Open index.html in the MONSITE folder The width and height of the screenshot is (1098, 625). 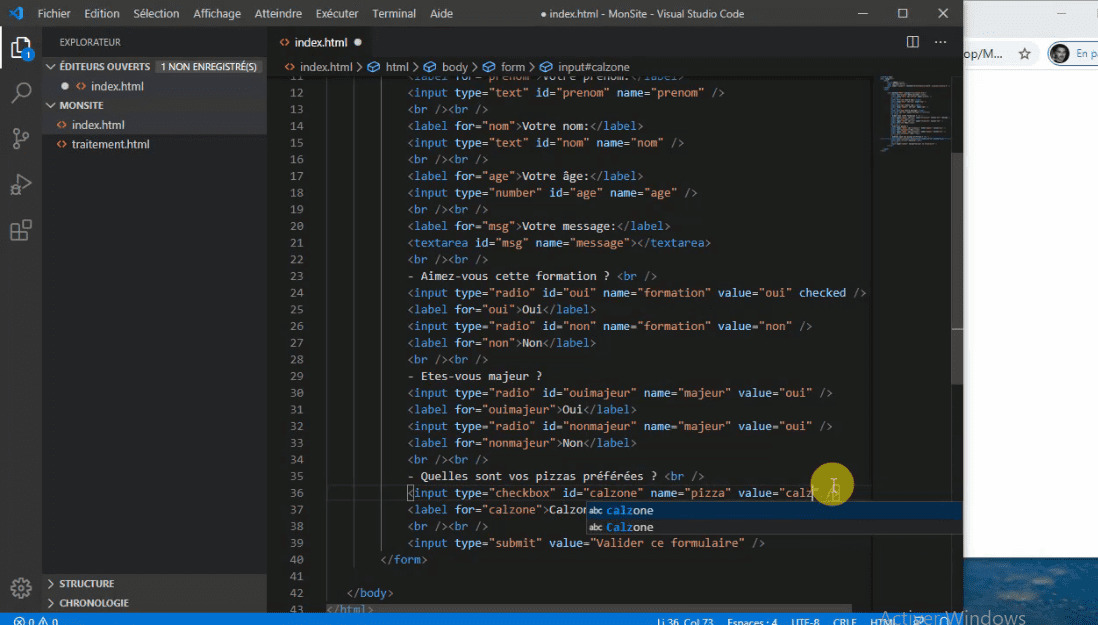pyautogui.click(x=98, y=125)
